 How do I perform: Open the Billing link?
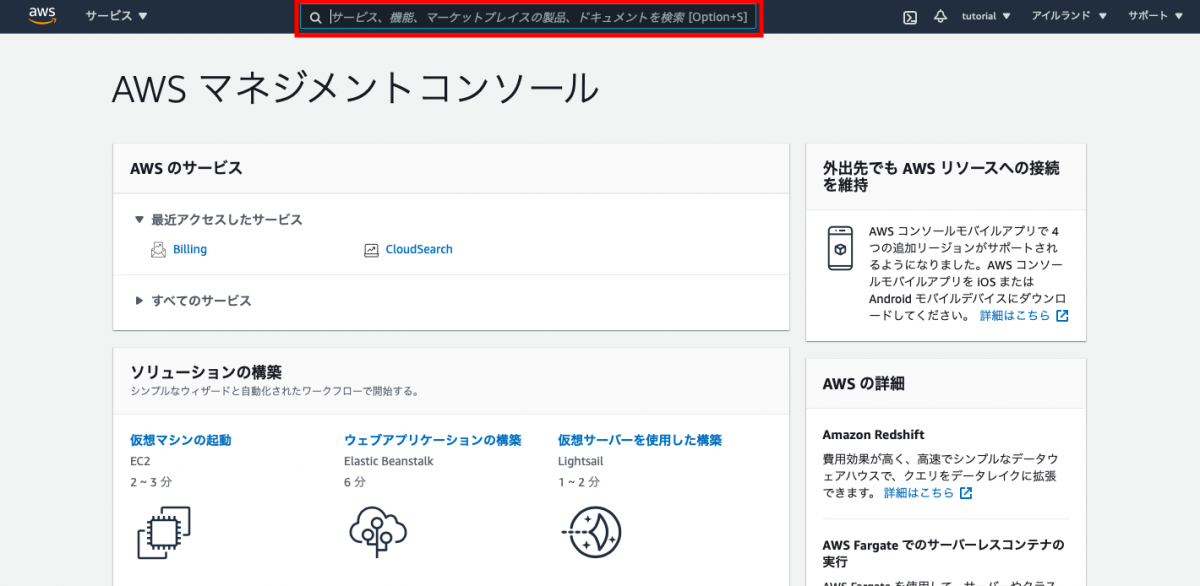pos(189,248)
